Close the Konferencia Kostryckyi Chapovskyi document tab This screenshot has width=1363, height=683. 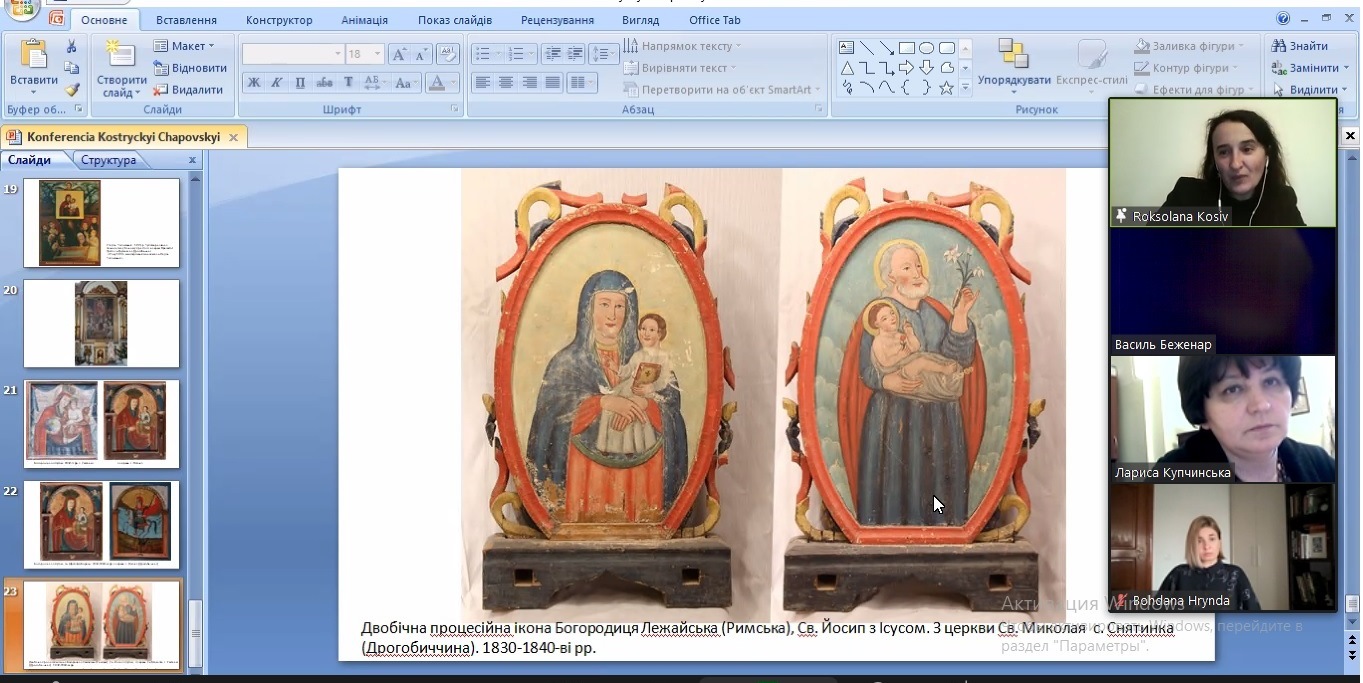(233, 137)
